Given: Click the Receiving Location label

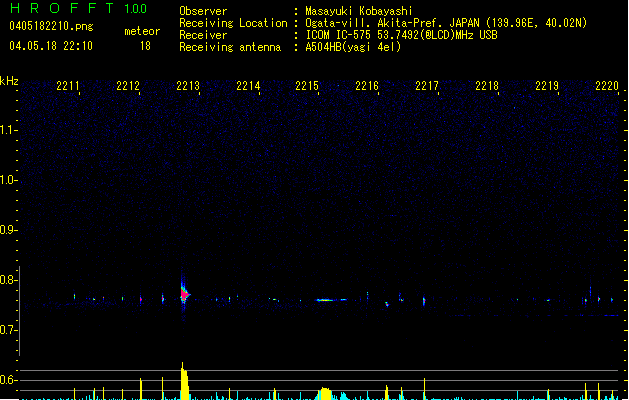Looking at the screenshot, I should click(233, 23).
